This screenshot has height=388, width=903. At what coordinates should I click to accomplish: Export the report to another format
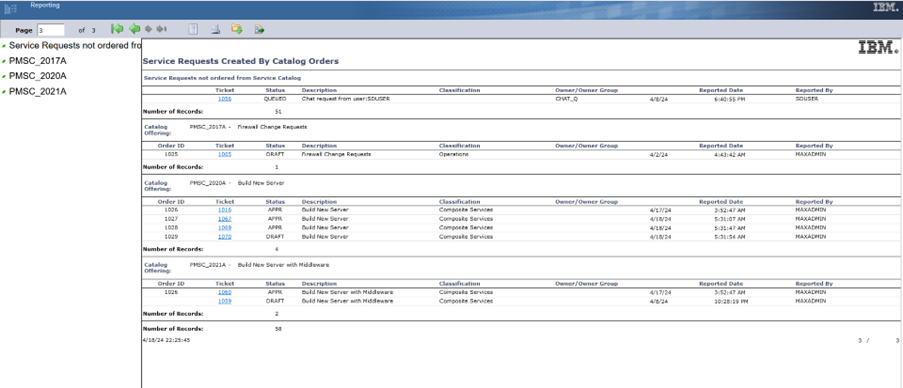(x=259, y=29)
